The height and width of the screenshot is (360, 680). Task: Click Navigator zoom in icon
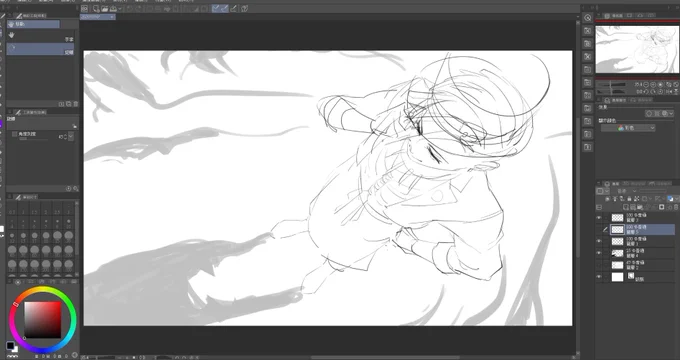coord(653,85)
